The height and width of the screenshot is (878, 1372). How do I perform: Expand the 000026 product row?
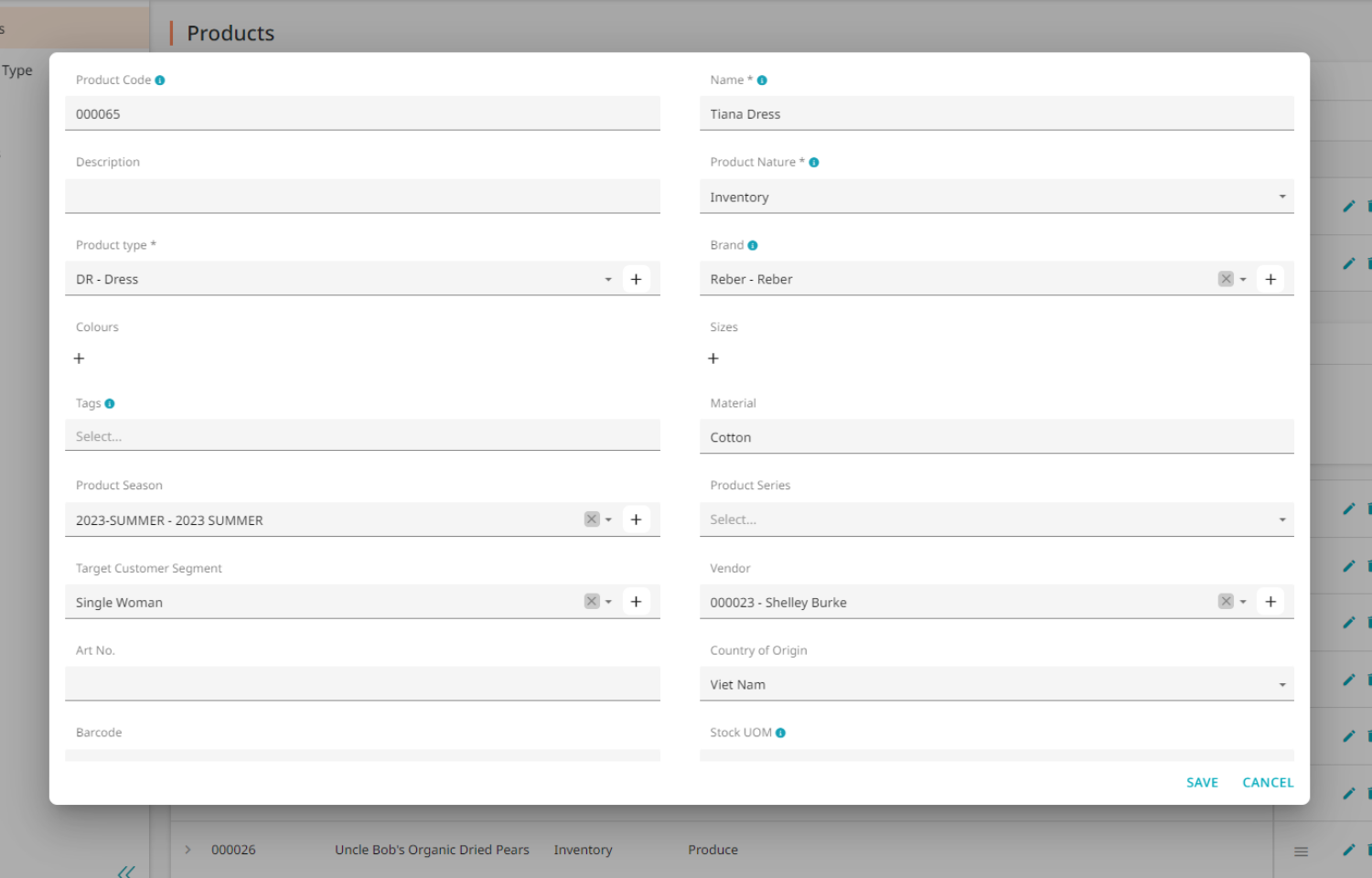pos(188,850)
